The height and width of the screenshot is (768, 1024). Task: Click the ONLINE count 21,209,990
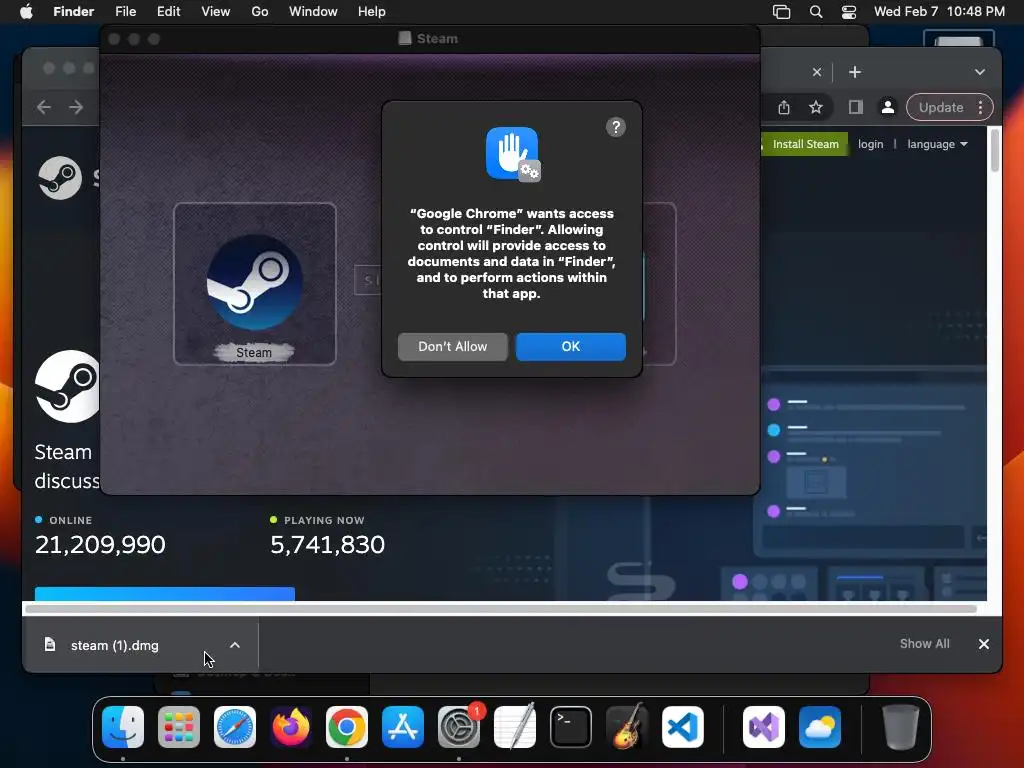100,545
